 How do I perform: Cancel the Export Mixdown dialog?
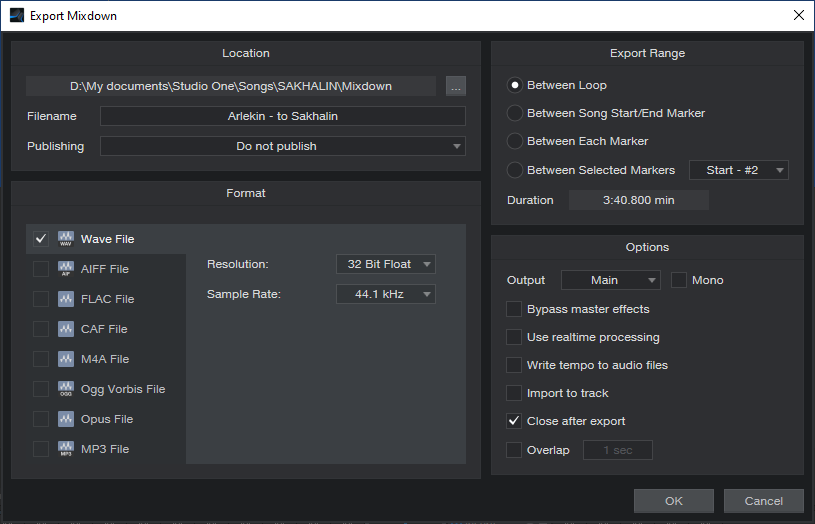point(763,501)
